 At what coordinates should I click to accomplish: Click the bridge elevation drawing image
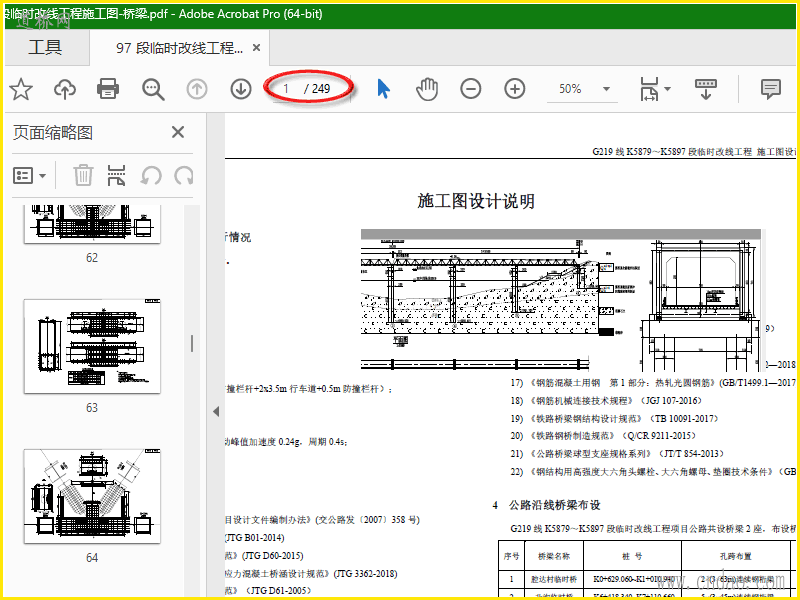click(x=561, y=301)
